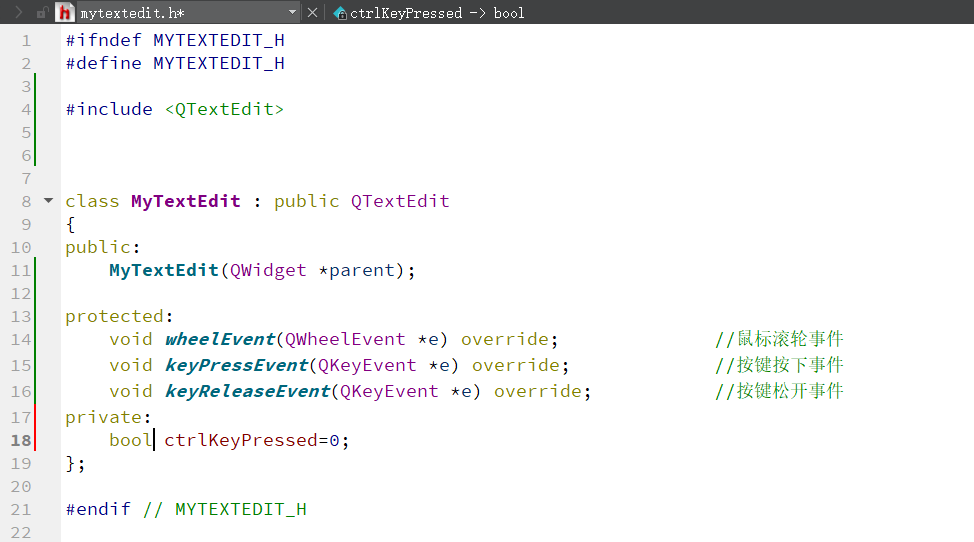This screenshot has width=974, height=542.
Task: Collapse the MyTextEdit class fold arrow
Action: coord(48,201)
